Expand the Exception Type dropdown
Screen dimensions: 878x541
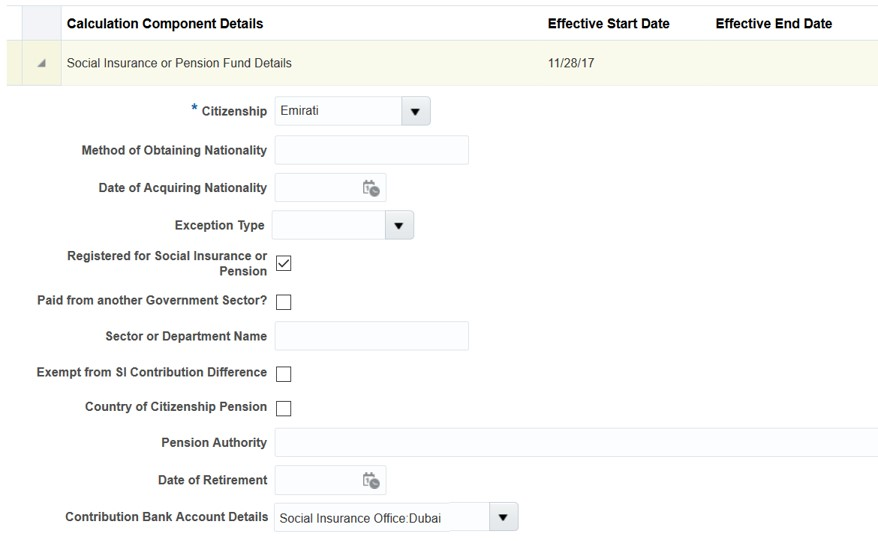pyautogui.click(x=399, y=226)
